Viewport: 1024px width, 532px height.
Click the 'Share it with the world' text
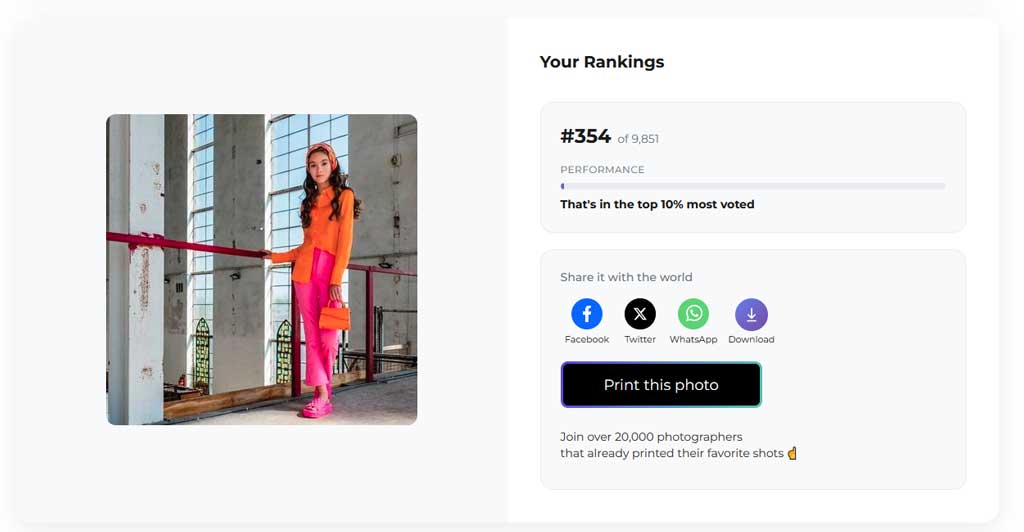[x=626, y=277]
